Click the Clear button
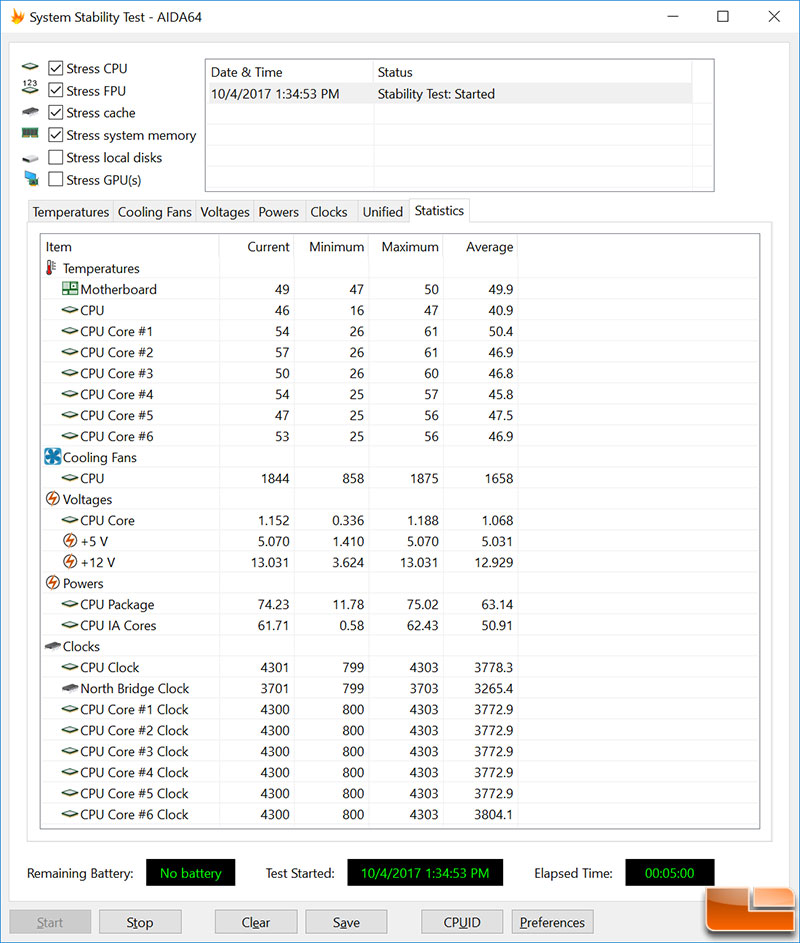 (256, 923)
